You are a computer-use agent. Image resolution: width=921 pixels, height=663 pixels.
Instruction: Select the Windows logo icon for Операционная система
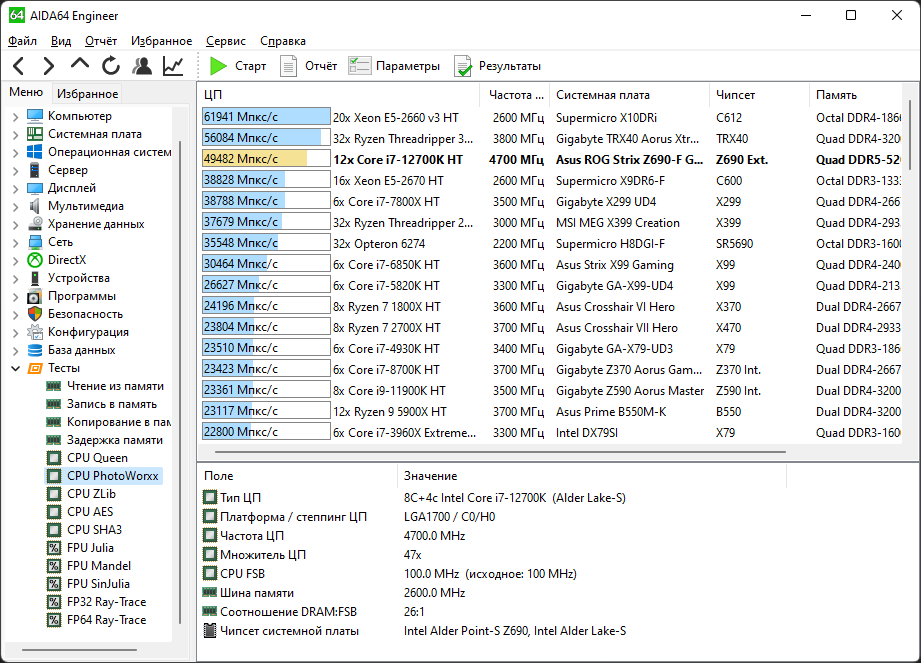(x=35, y=152)
